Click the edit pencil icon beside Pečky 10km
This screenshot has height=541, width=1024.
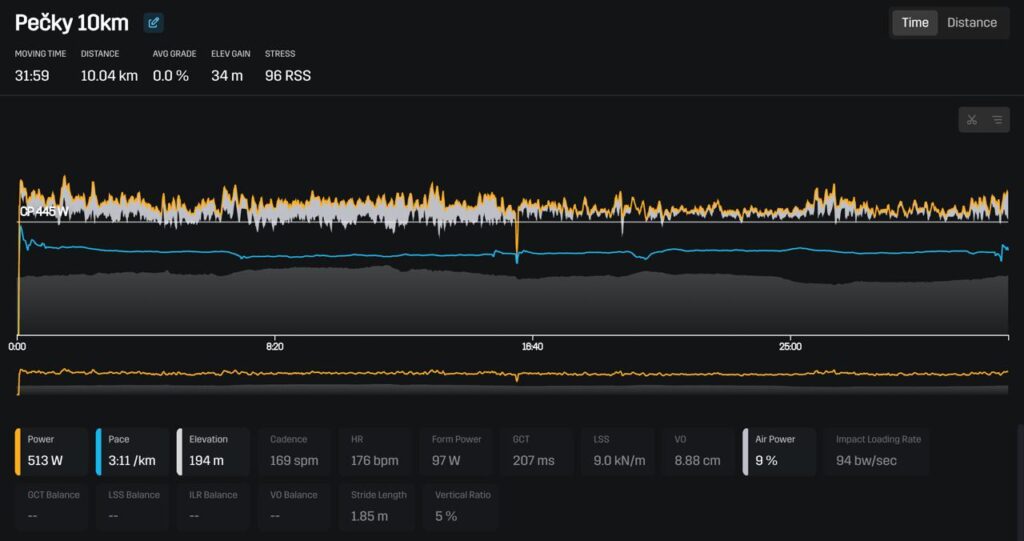click(x=153, y=23)
